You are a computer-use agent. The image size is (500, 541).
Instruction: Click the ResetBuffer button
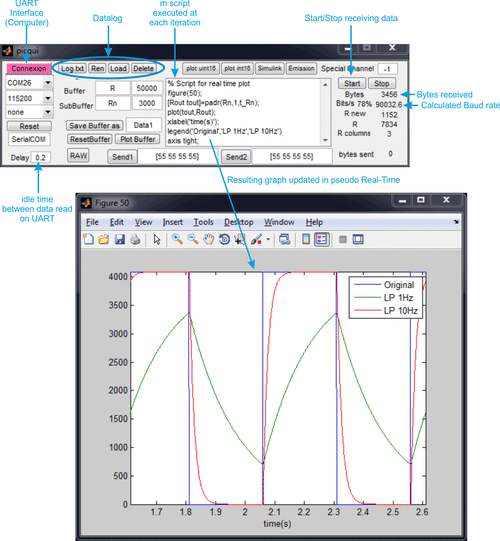click(x=90, y=139)
